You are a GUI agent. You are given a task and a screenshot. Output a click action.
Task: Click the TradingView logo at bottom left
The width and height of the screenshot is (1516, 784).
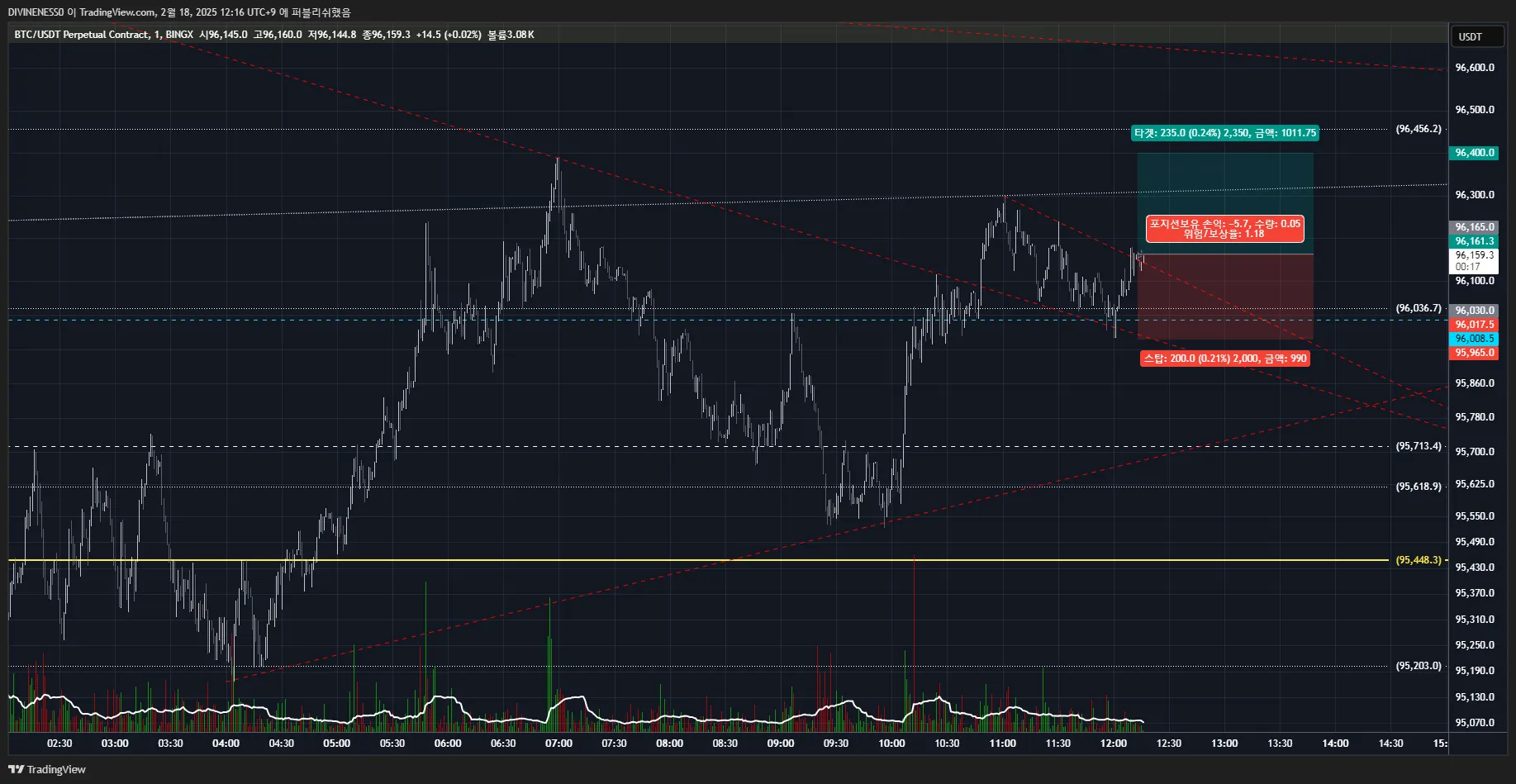(x=47, y=769)
